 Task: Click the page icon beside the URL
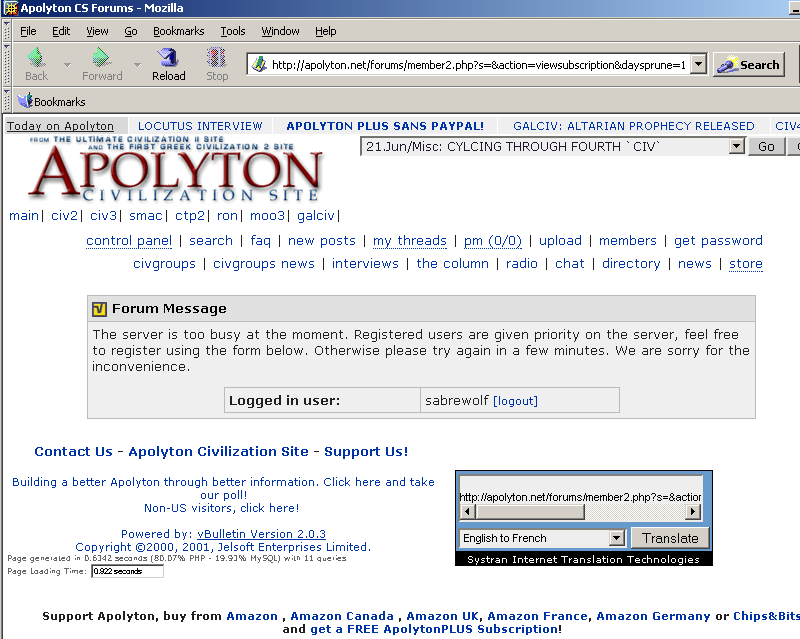click(x=260, y=65)
